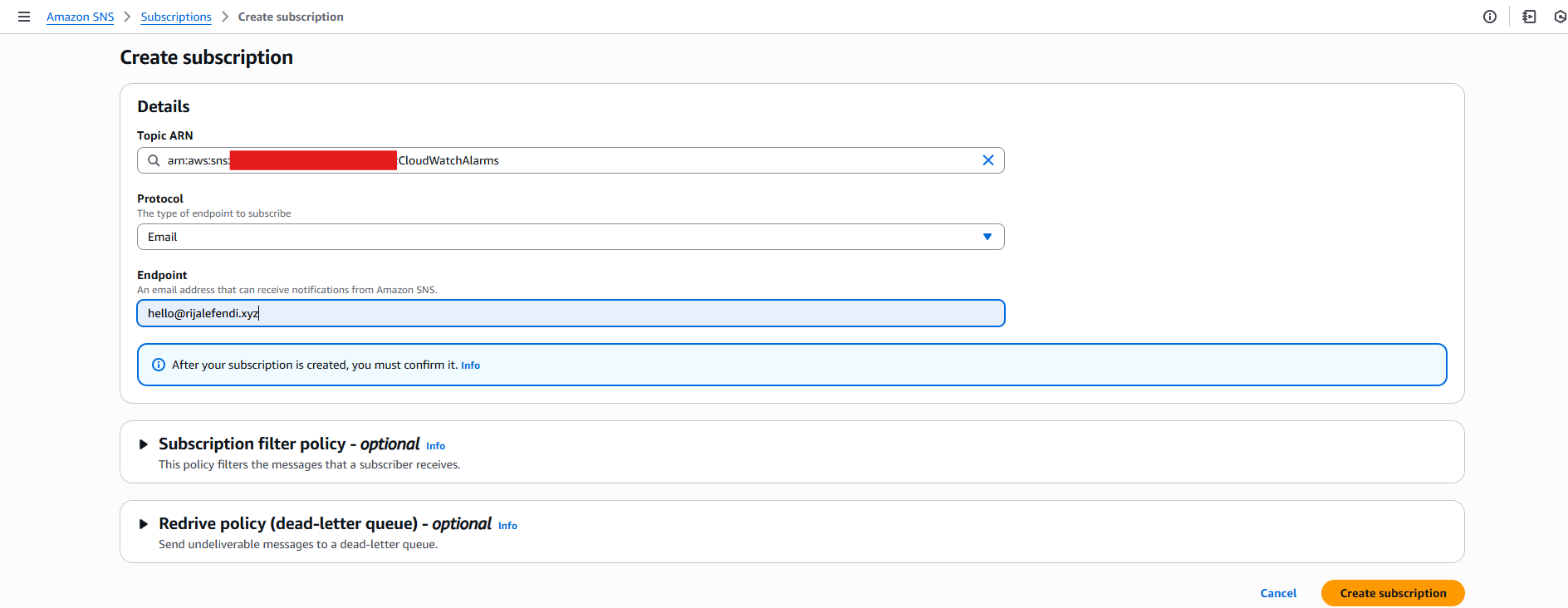The image size is (1568, 608).
Task: Cancel the subscription creation
Action: pos(1277,593)
